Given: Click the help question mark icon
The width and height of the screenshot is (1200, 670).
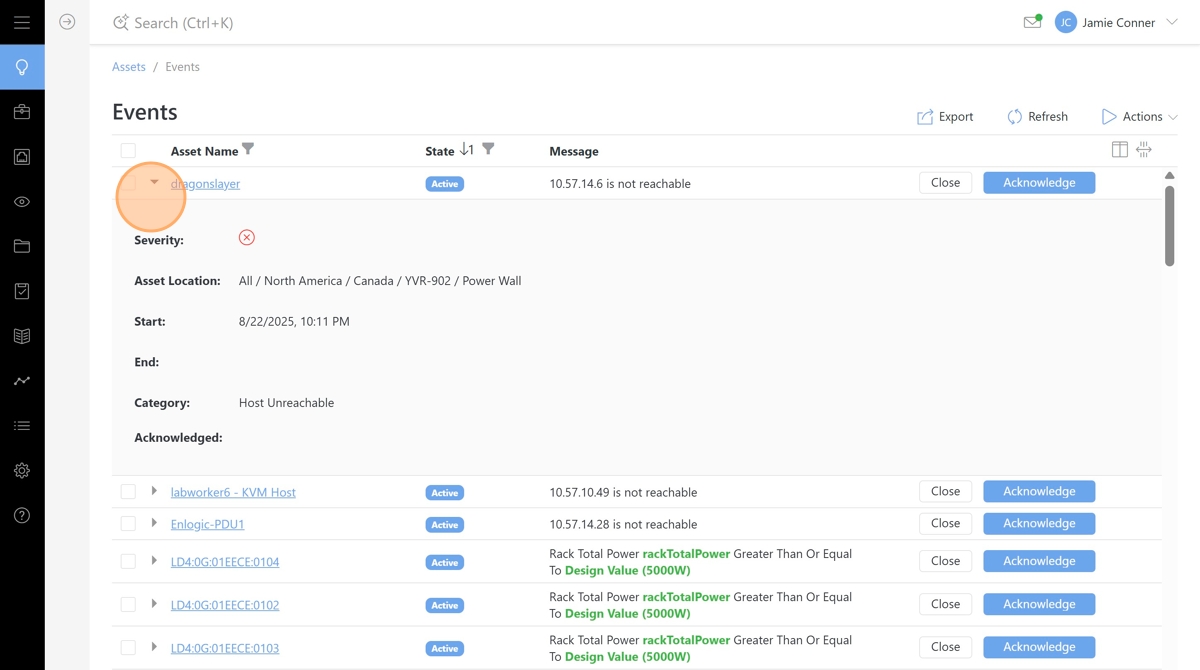Looking at the screenshot, I should [x=22, y=516].
